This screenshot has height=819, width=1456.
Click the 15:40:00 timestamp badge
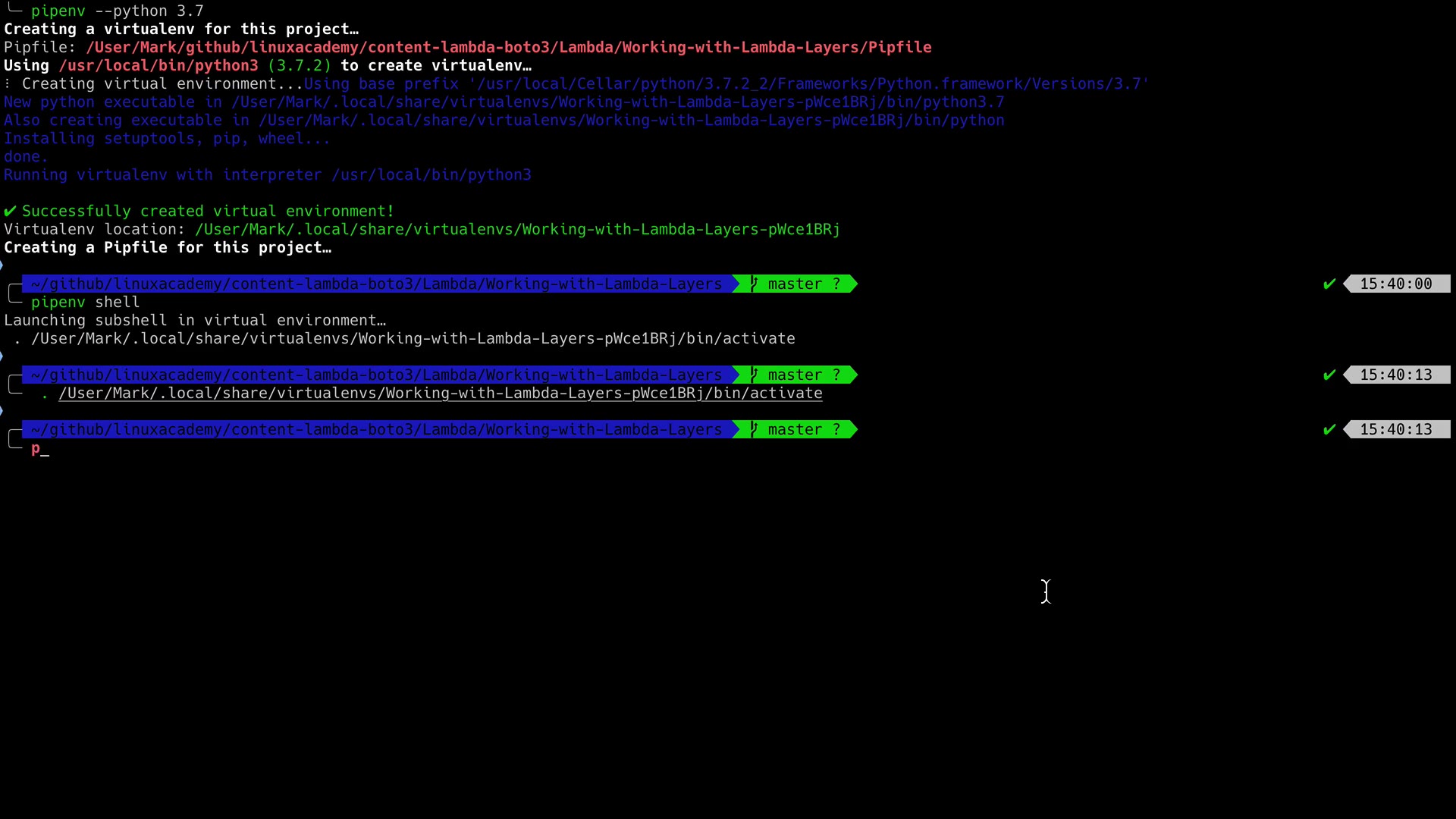[x=1395, y=284]
